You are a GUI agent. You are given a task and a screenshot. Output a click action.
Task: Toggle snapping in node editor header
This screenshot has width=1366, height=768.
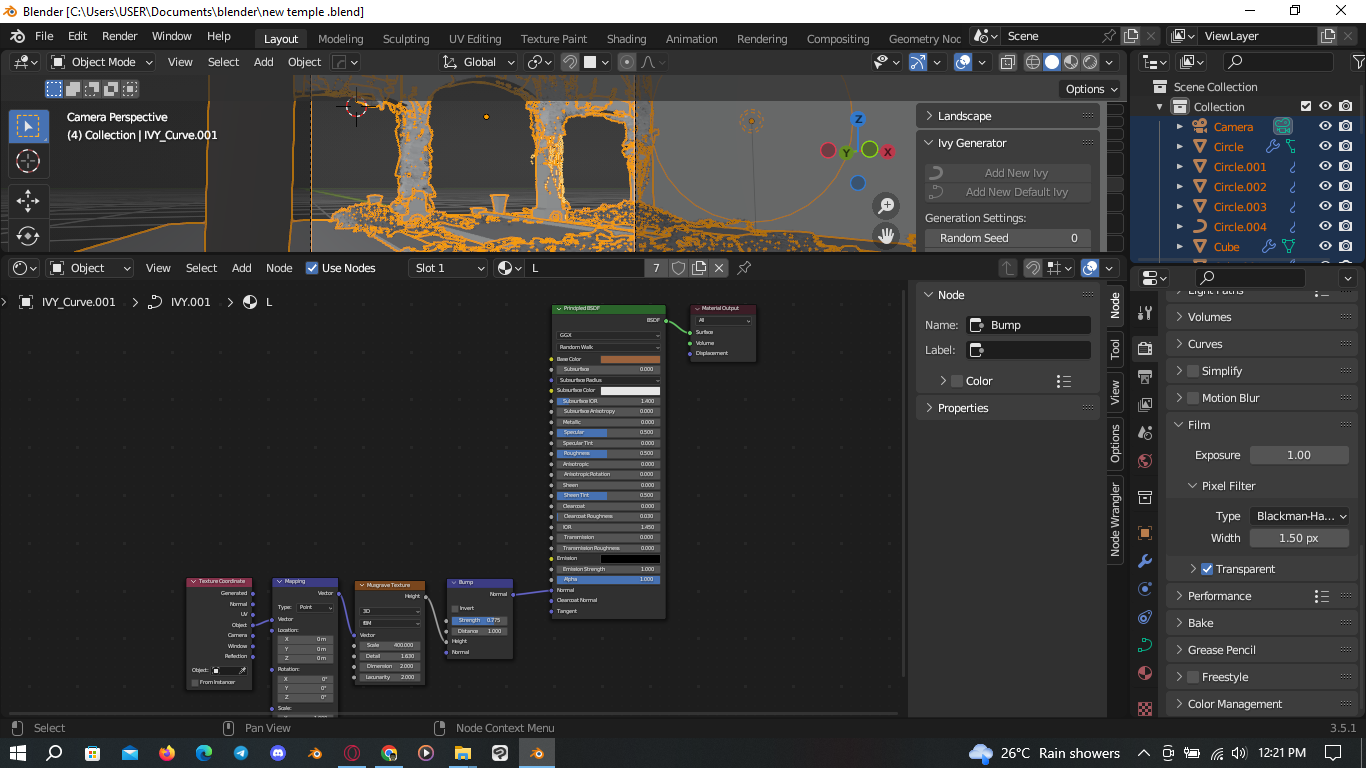tap(1033, 268)
